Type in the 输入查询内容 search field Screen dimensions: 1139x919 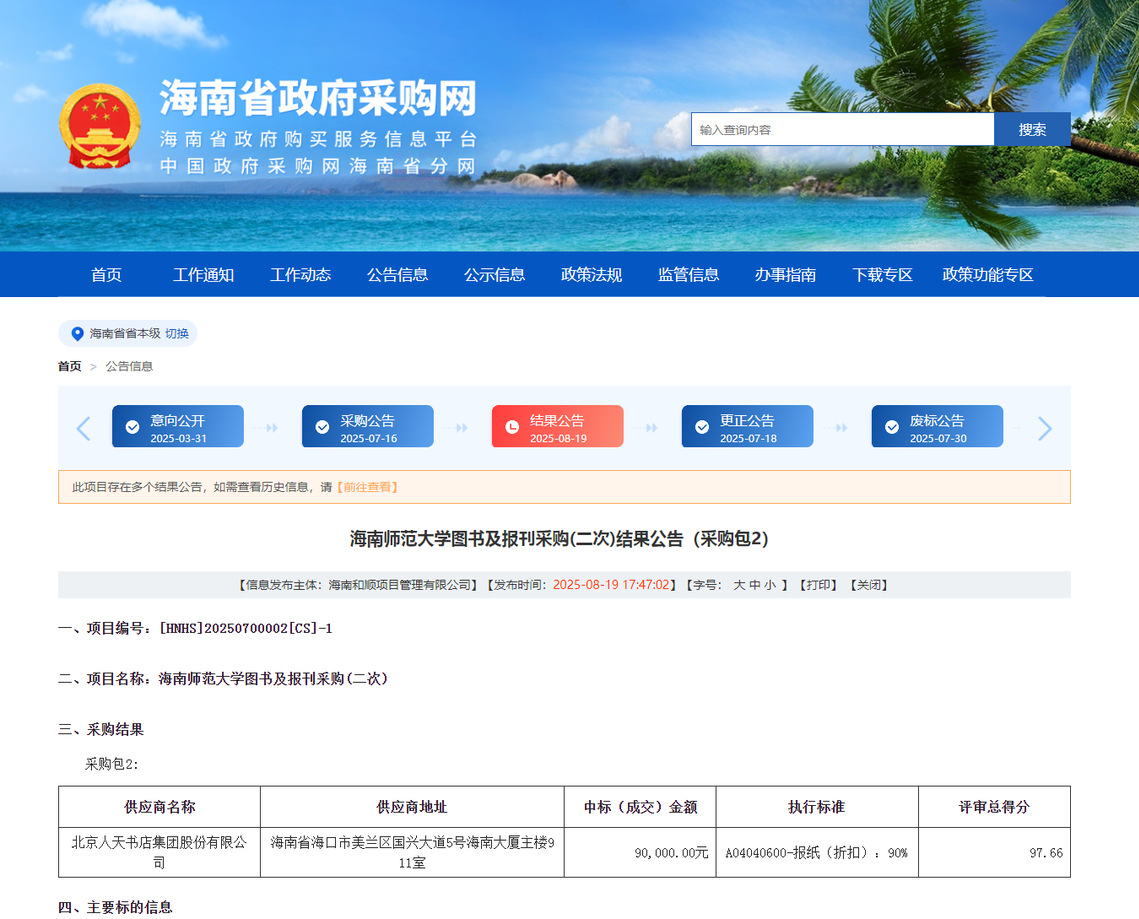tap(842, 129)
